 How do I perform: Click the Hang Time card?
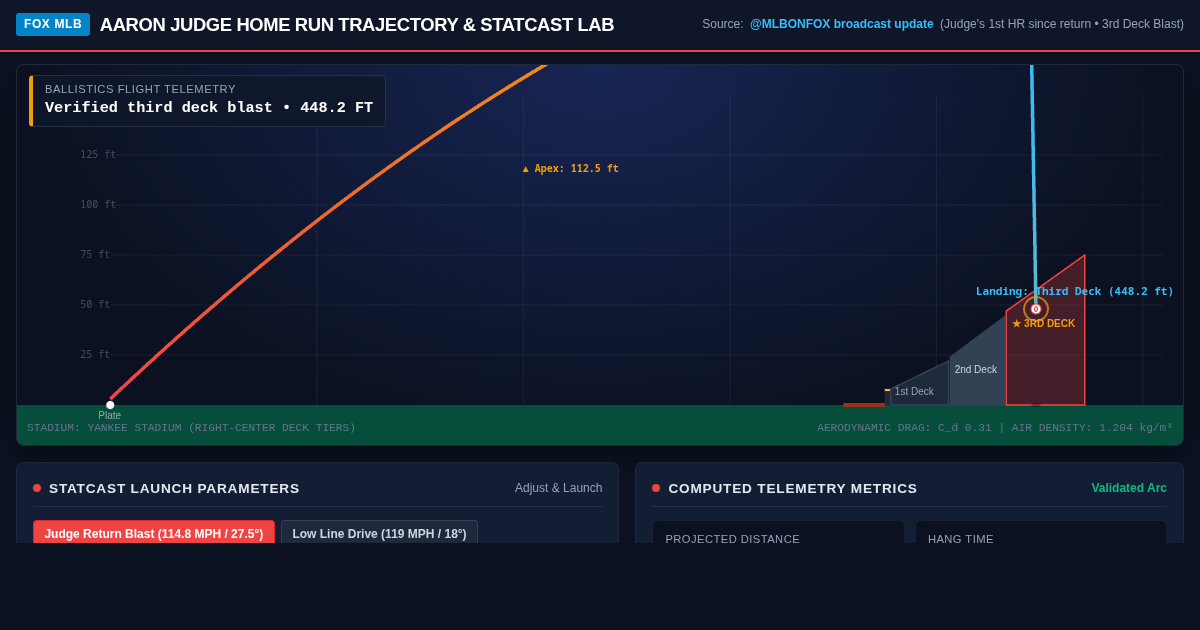click(1041, 532)
